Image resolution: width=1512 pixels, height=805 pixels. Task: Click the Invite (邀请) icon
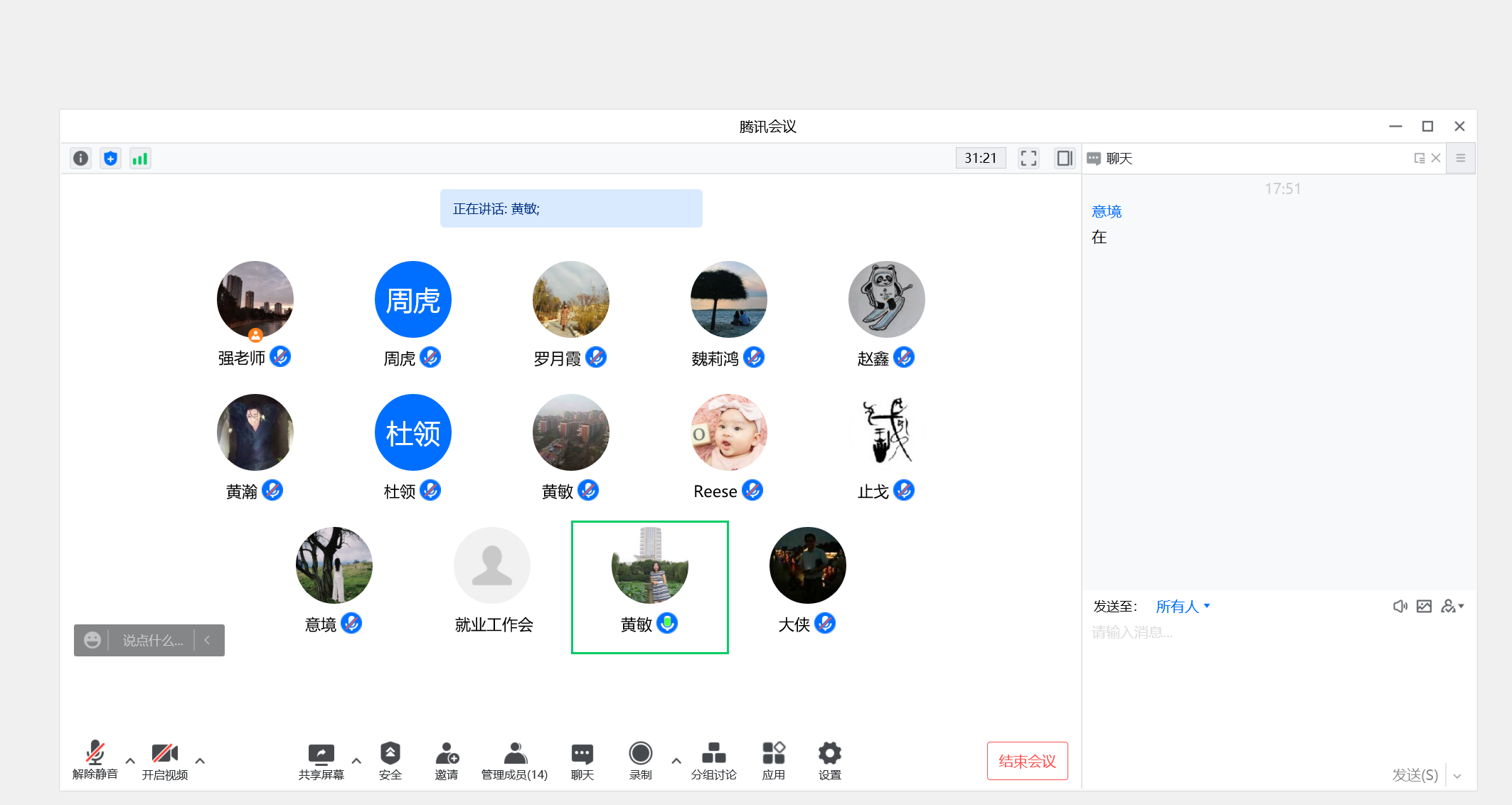tap(447, 755)
